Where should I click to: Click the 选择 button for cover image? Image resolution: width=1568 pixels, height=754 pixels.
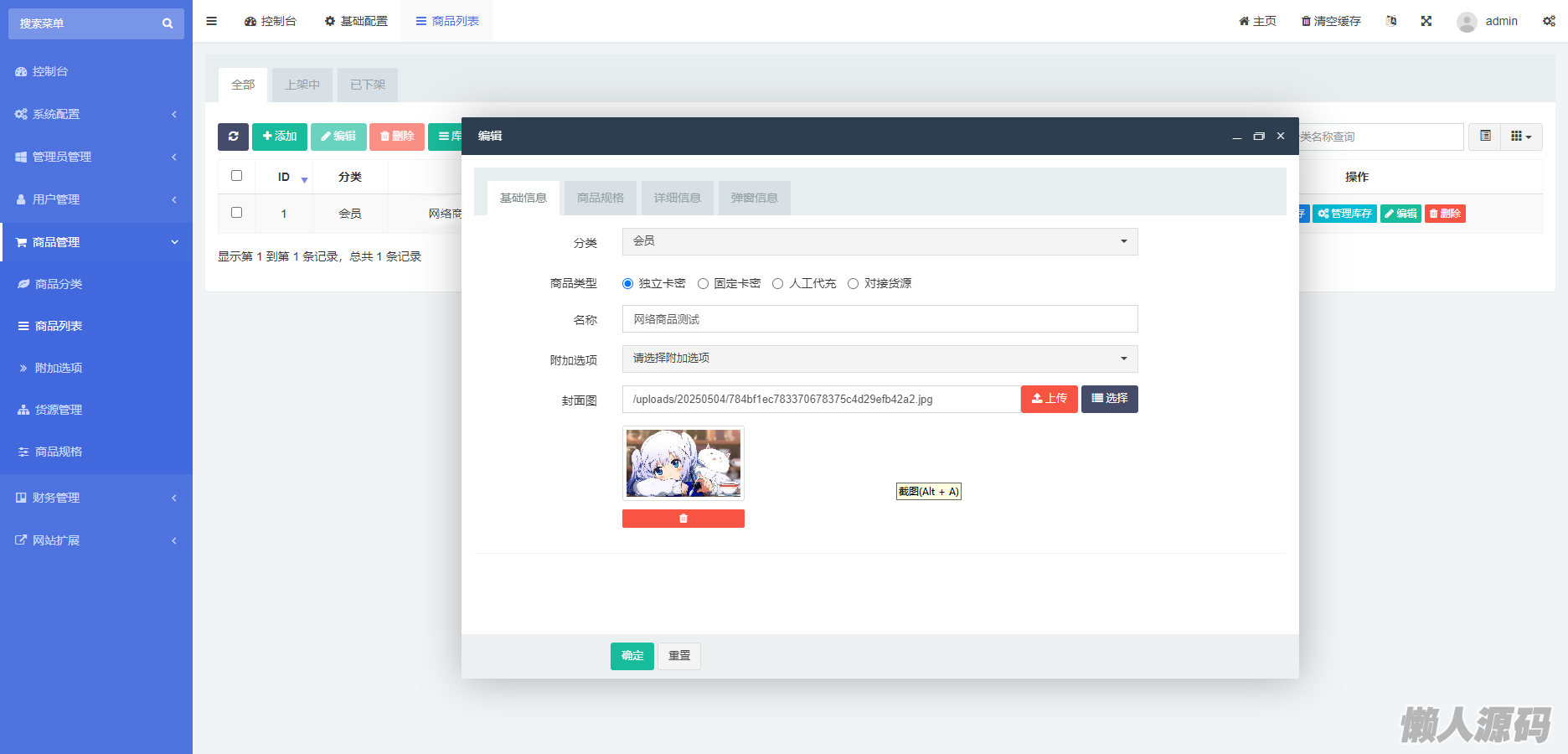tap(1110, 399)
